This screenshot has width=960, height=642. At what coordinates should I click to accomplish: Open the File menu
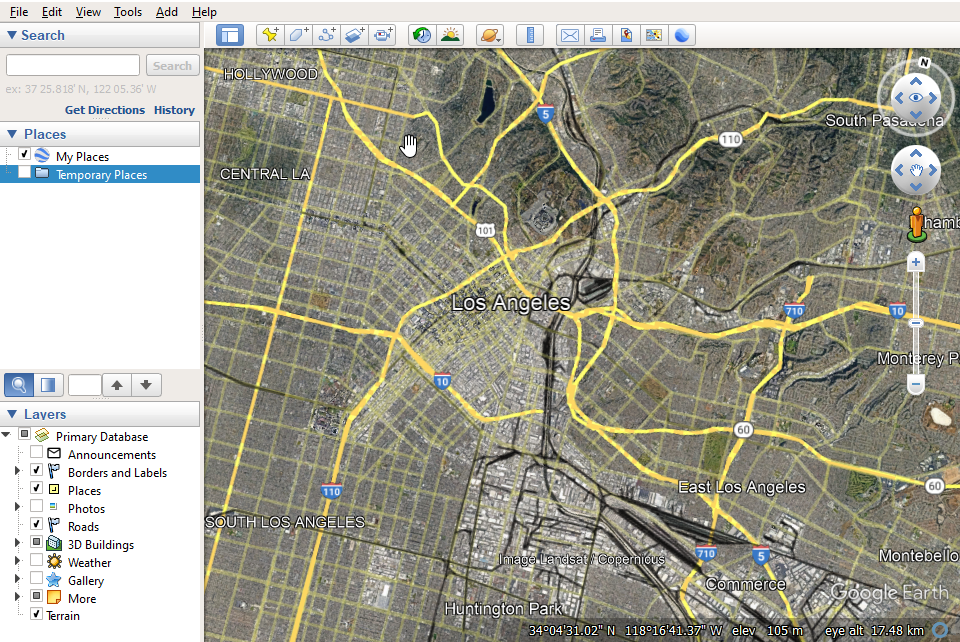coord(19,12)
